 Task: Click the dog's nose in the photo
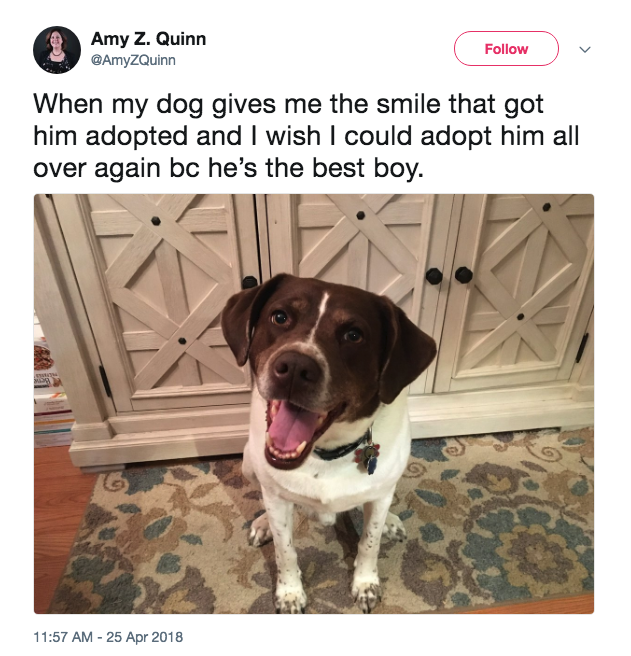(x=296, y=367)
